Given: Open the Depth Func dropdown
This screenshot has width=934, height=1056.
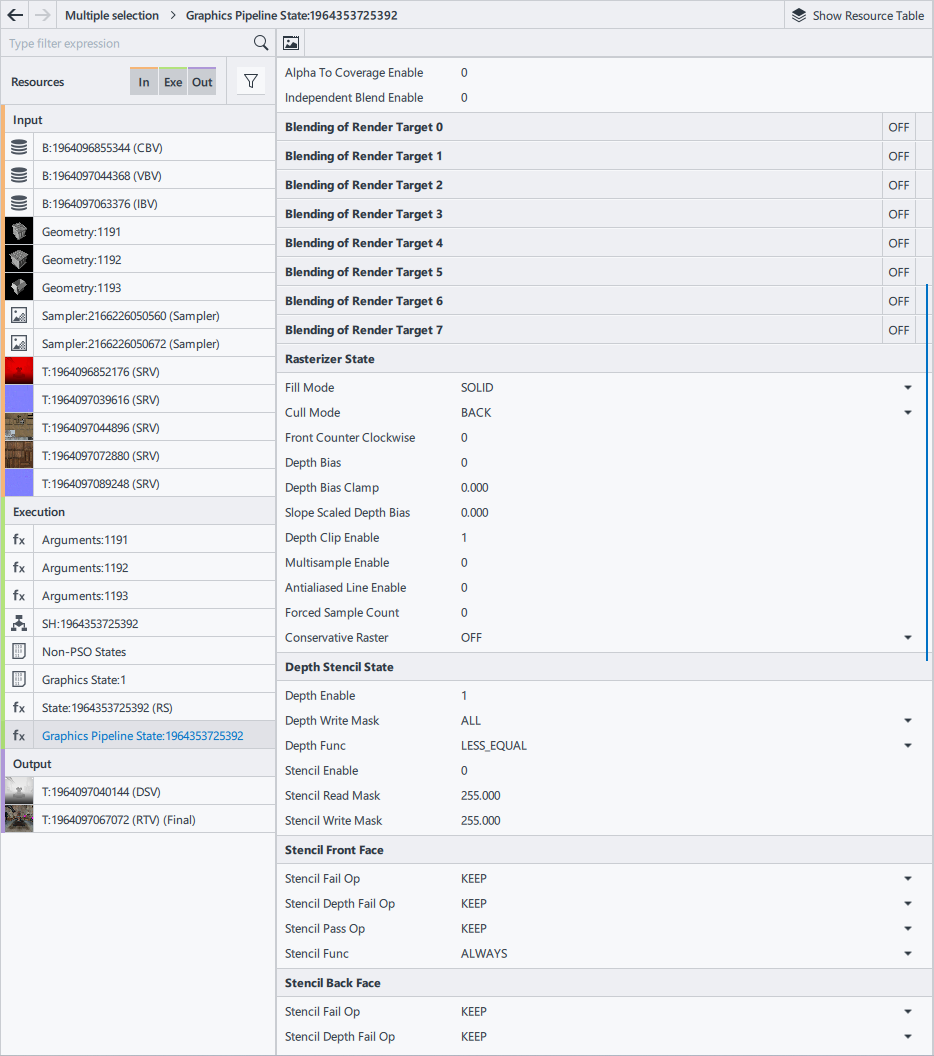Looking at the screenshot, I should 908,746.
